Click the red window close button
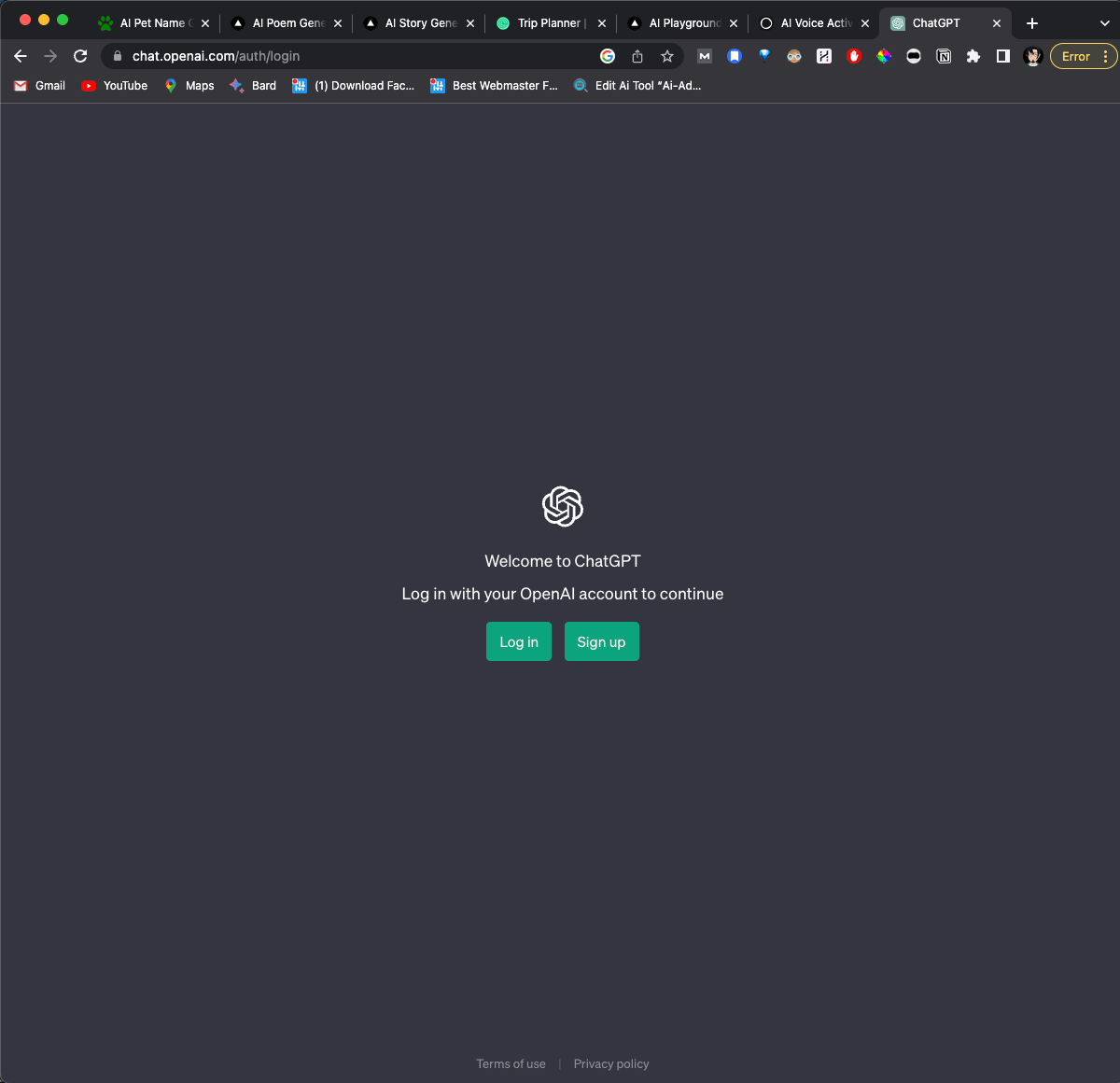 point(25,20)
